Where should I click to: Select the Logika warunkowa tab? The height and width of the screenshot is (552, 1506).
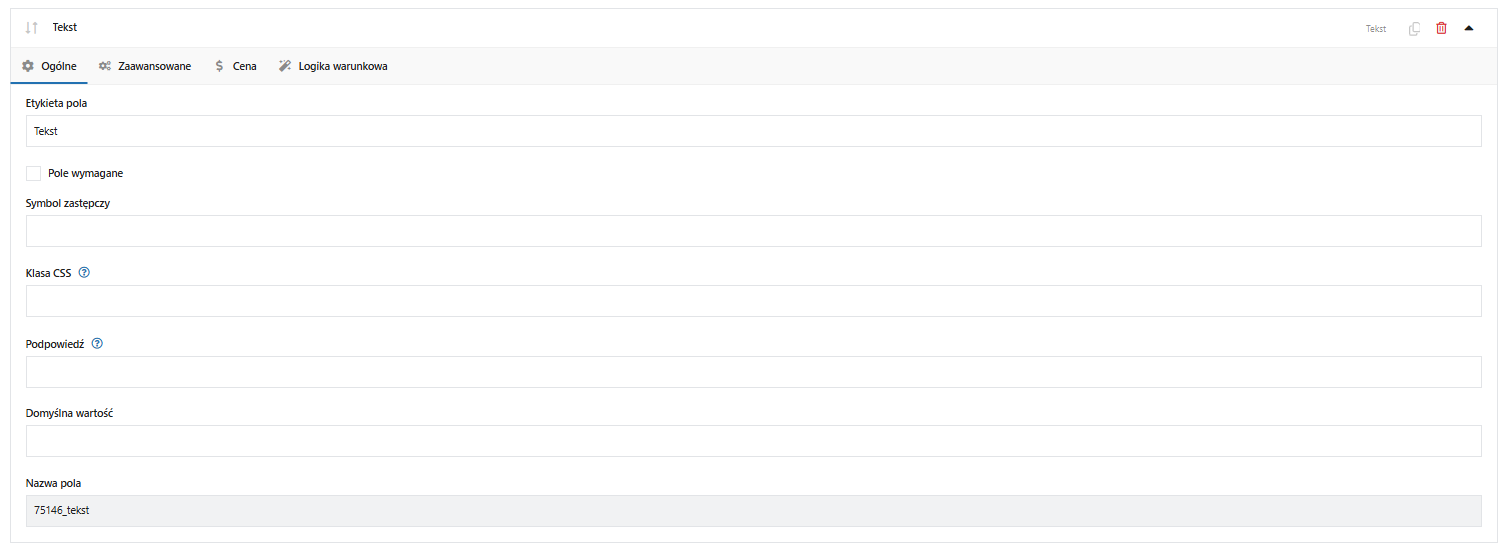(333, 66)
